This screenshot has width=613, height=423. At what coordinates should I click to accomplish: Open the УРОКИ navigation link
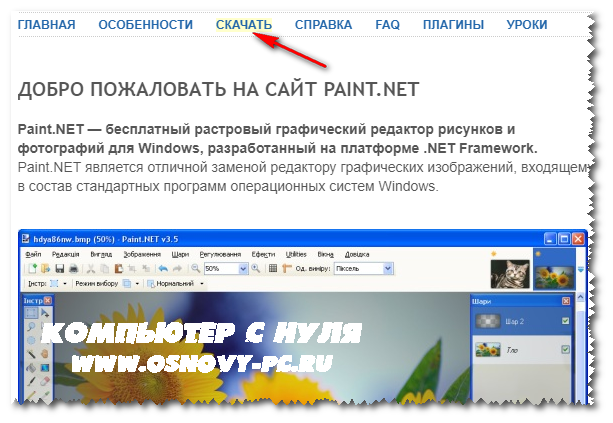(527, 24)
